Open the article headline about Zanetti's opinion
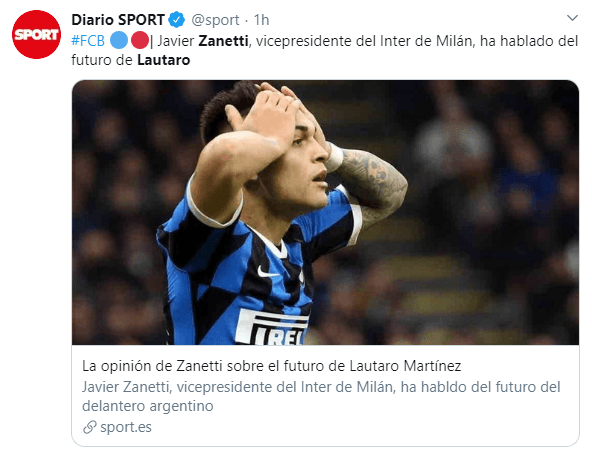This screenshot has height=453, width=592. click(x=271, y=366)
